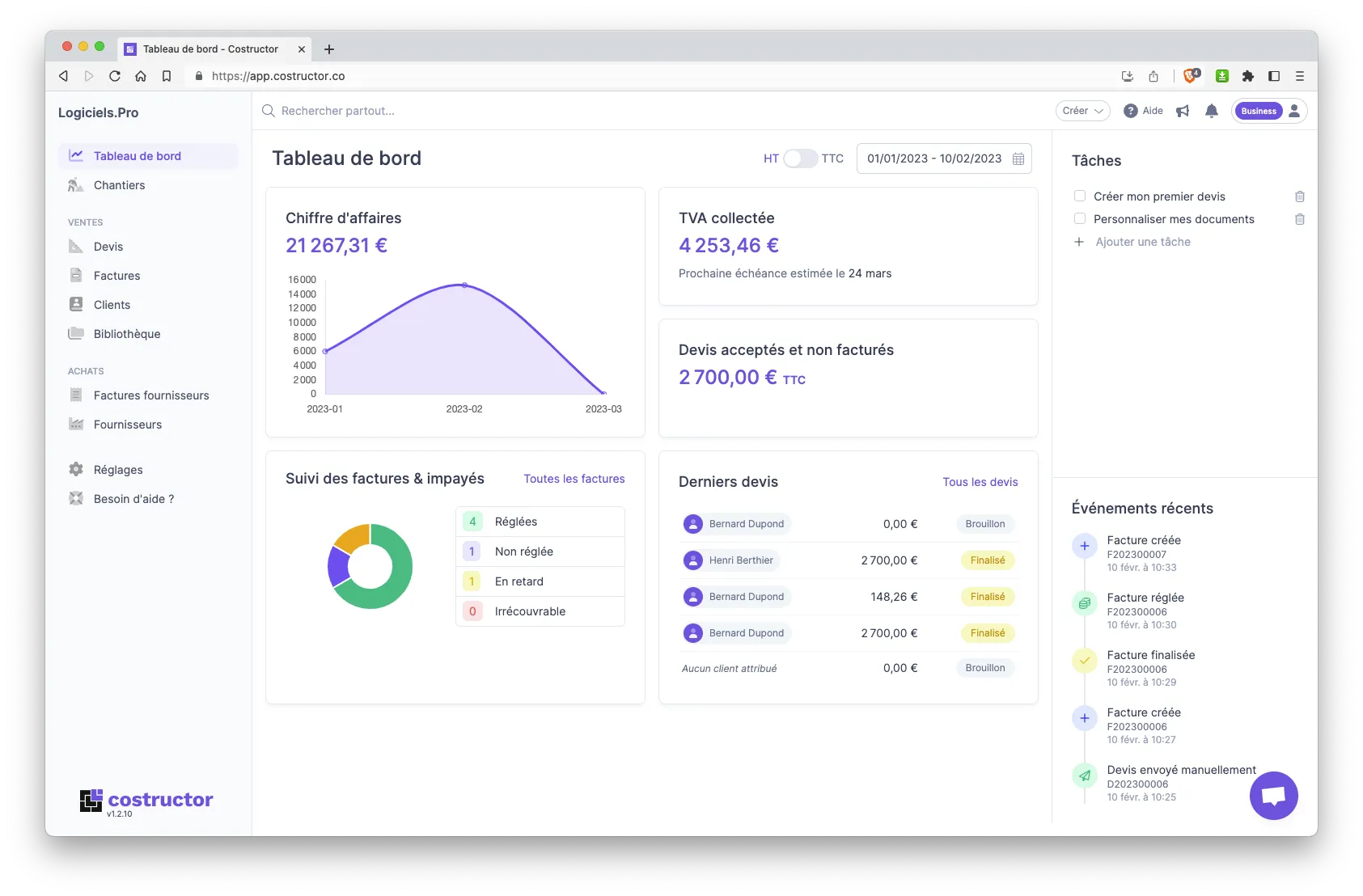This screenshot has width=1363, height=896.
Task: Delete the 'Créer mon premier devis' task
Action: [x=1299, y=197]
